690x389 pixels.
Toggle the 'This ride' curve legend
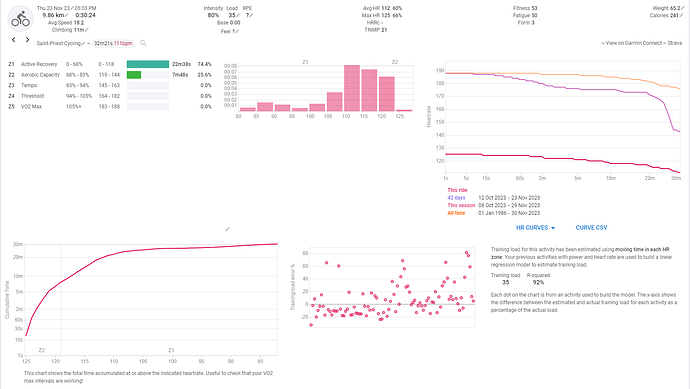pos(457,190)
